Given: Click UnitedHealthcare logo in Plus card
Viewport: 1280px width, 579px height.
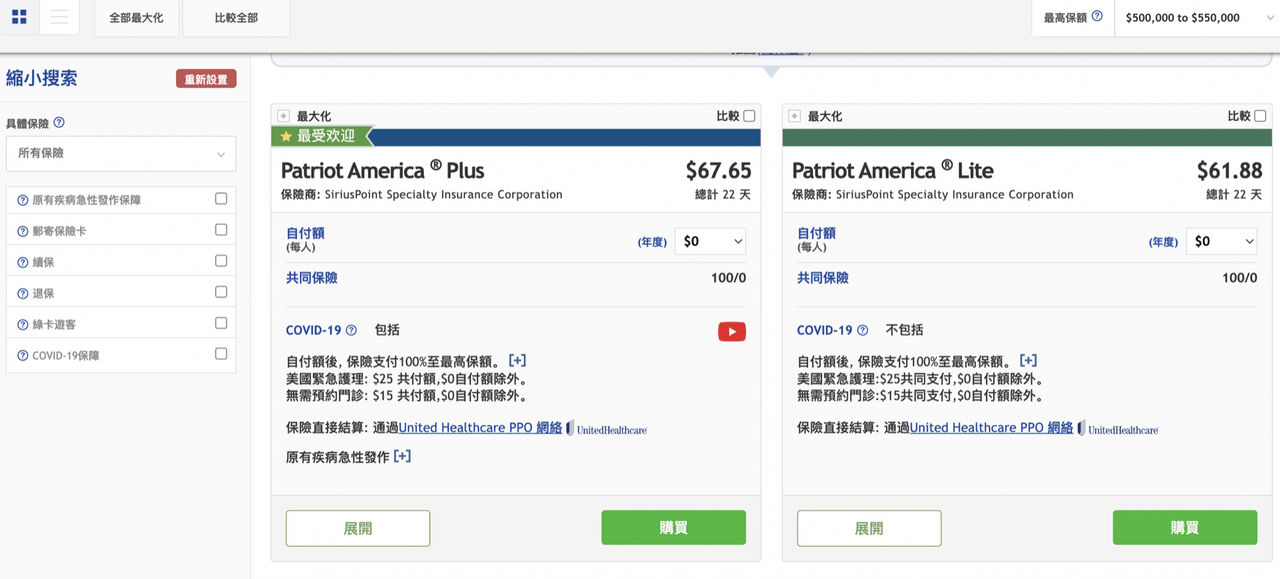Looking at the screenshot, I should click(607, 429).
